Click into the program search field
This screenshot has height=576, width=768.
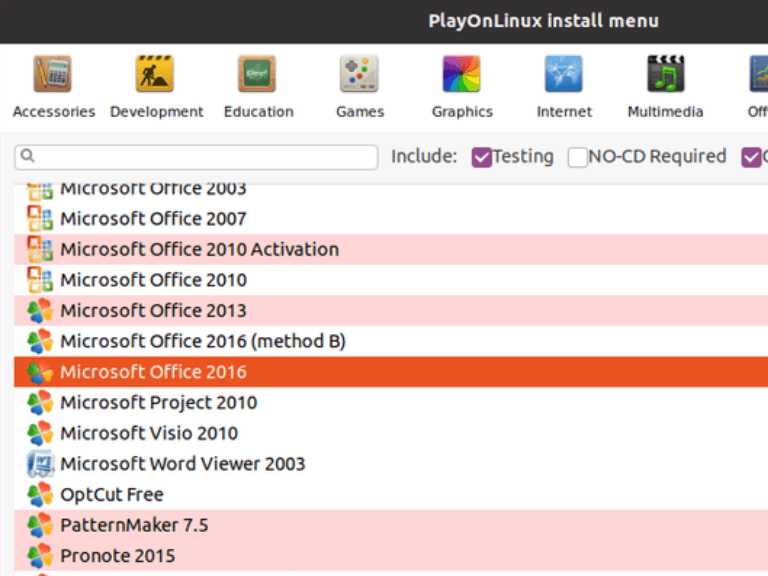[x=196, y=157]
